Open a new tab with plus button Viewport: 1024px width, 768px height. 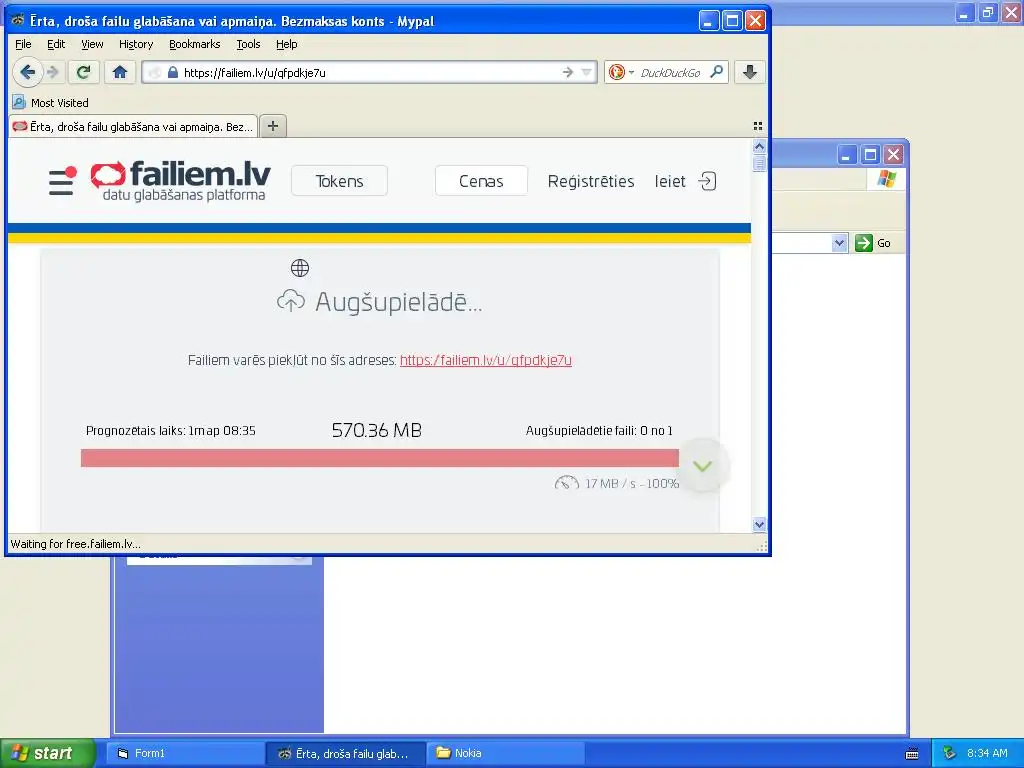[x=273, y=125]
